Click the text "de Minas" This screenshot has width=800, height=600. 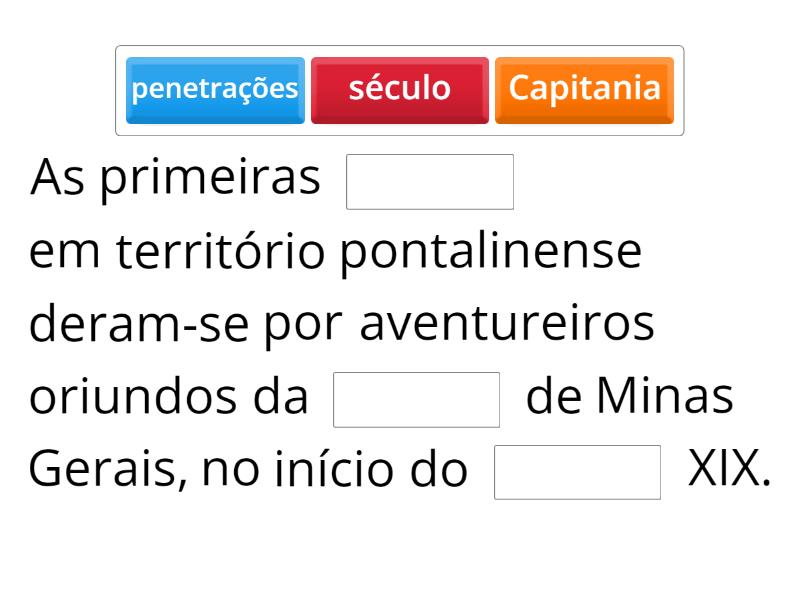pos(629,397)
